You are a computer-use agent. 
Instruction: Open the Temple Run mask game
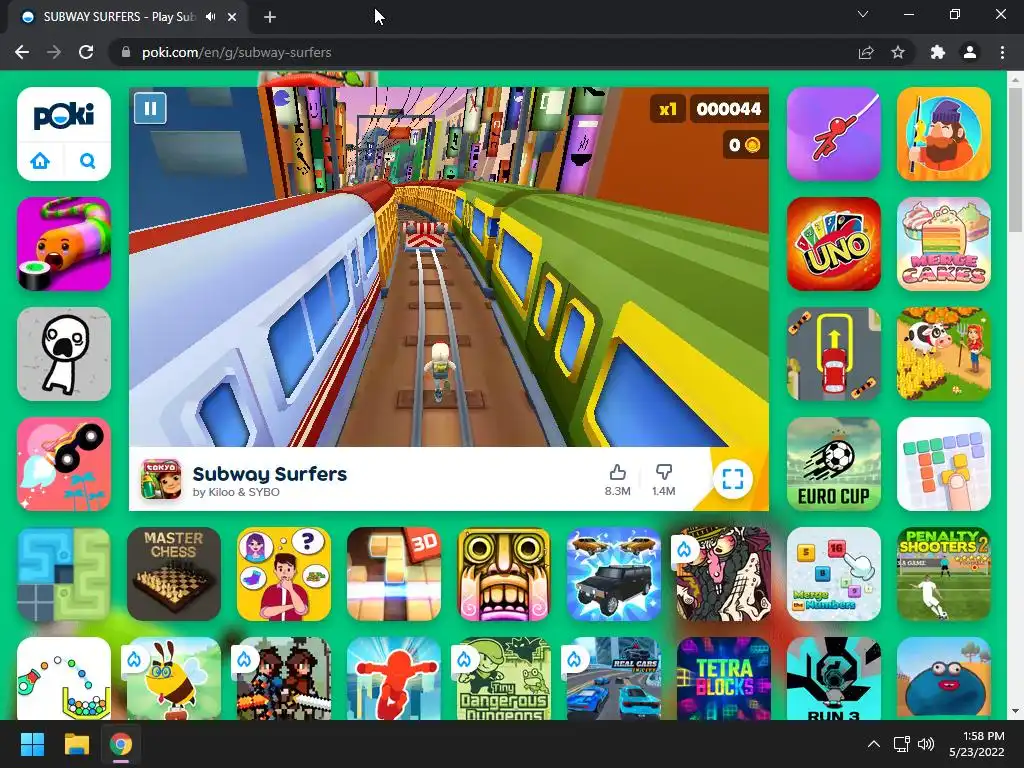click(504, 573)
